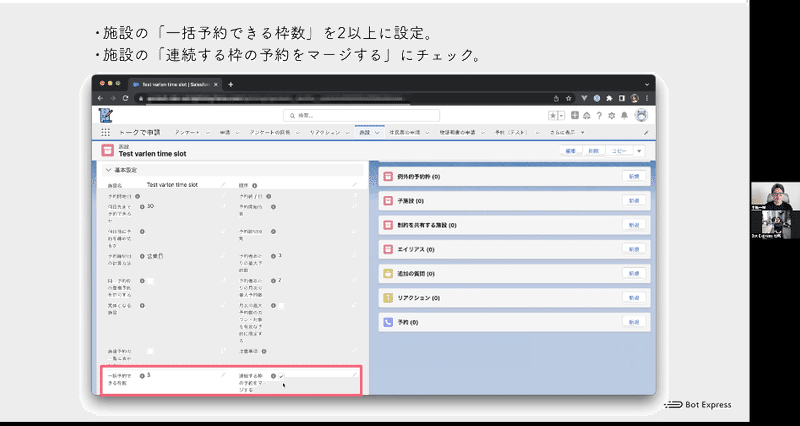Switch to the アンケート tab
800x426 pixels.
[187, 133]
